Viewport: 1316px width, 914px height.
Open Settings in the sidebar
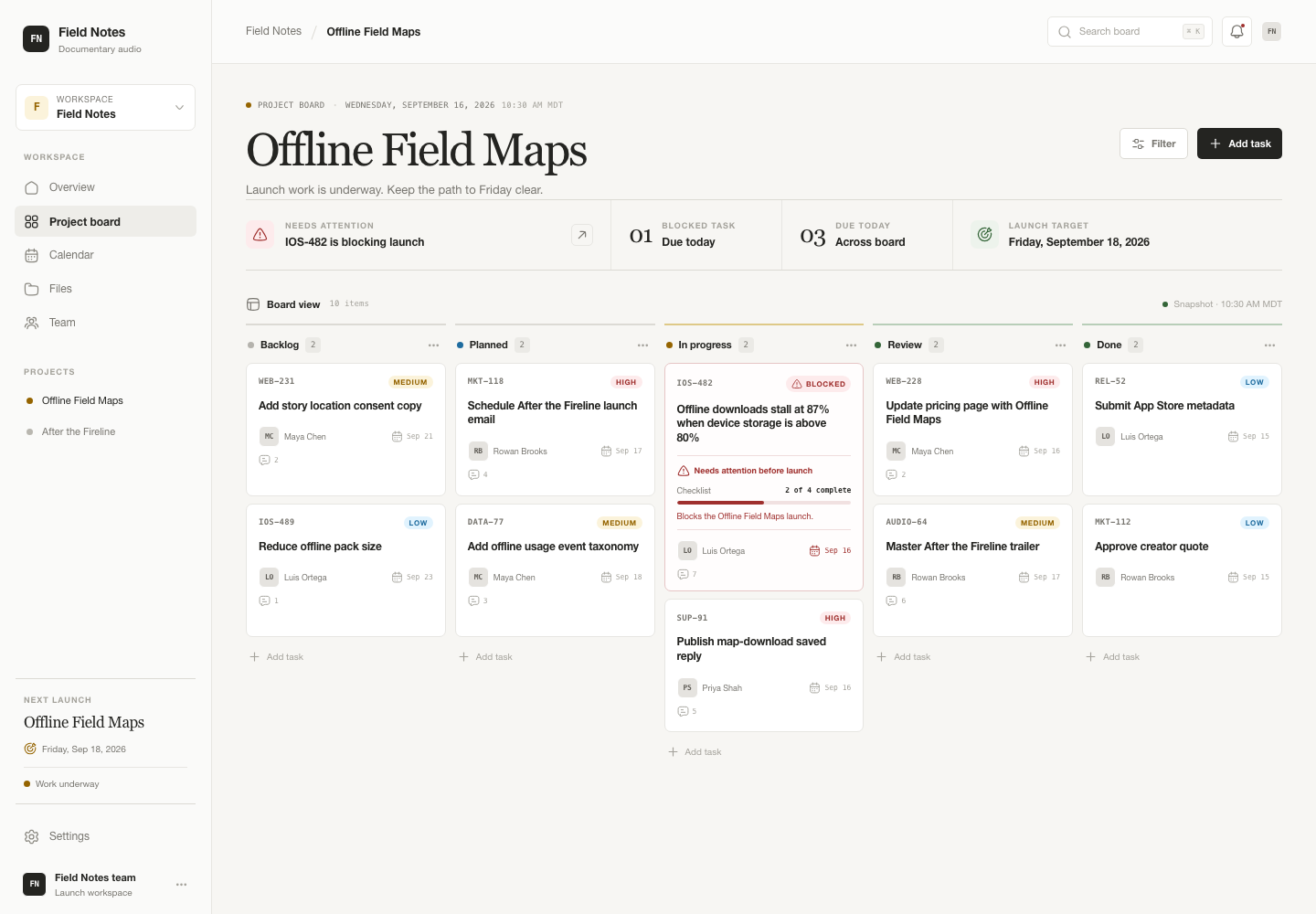[105, 836]
